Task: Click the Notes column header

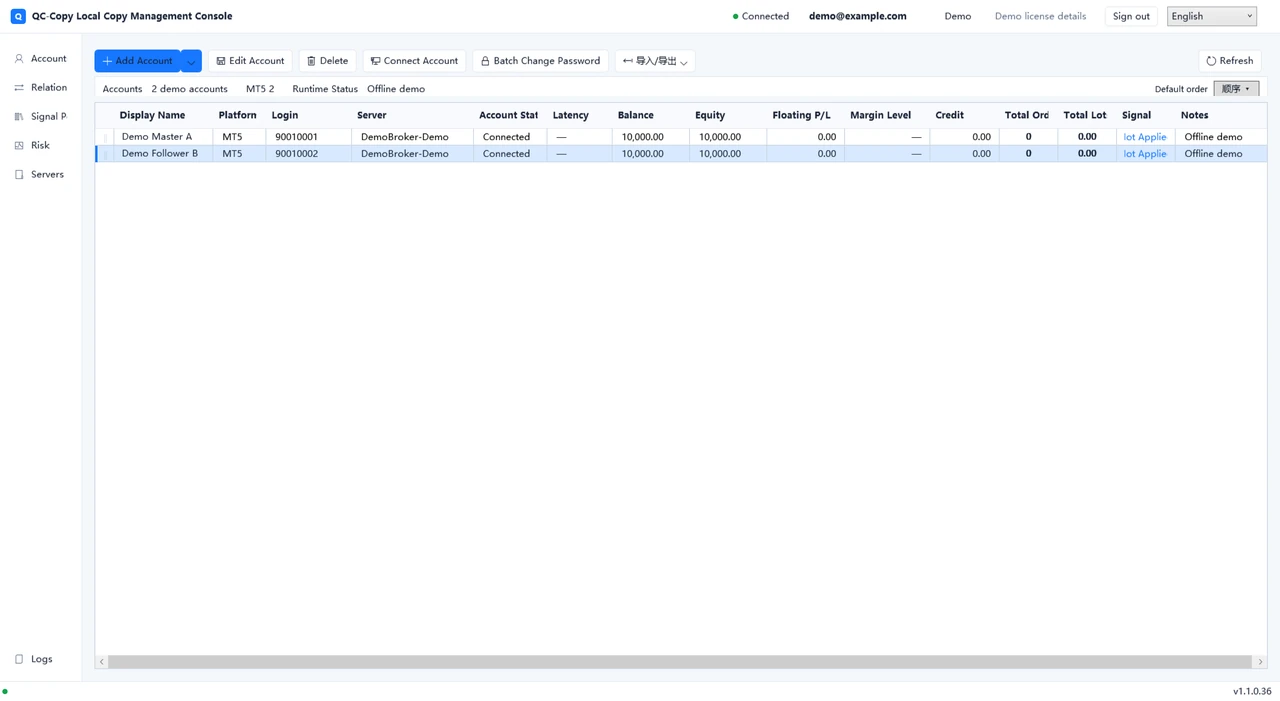Action: pyautogui.click(x=1194, y=115)
